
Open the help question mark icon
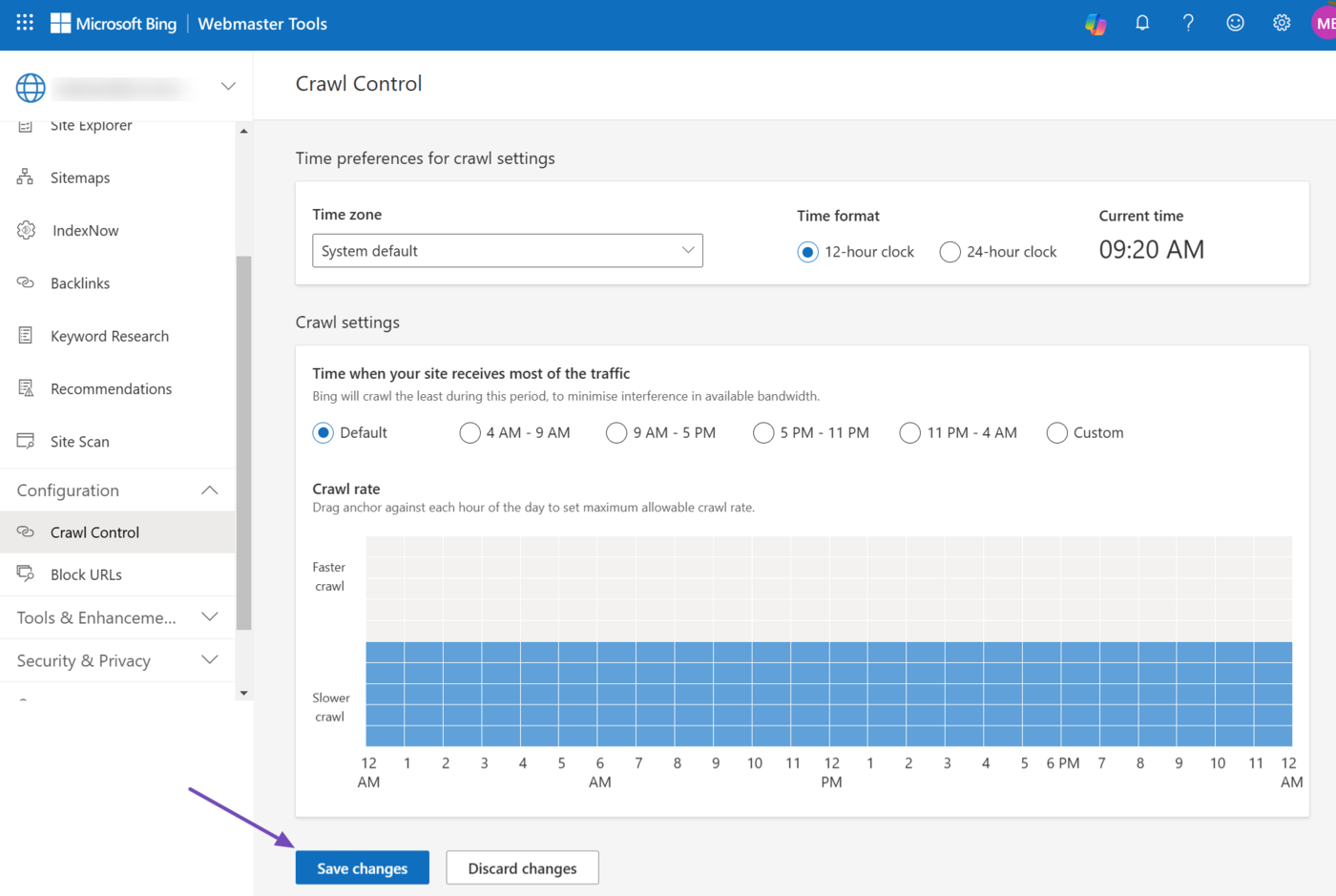pyautogui.click(x=1188, y=23)
